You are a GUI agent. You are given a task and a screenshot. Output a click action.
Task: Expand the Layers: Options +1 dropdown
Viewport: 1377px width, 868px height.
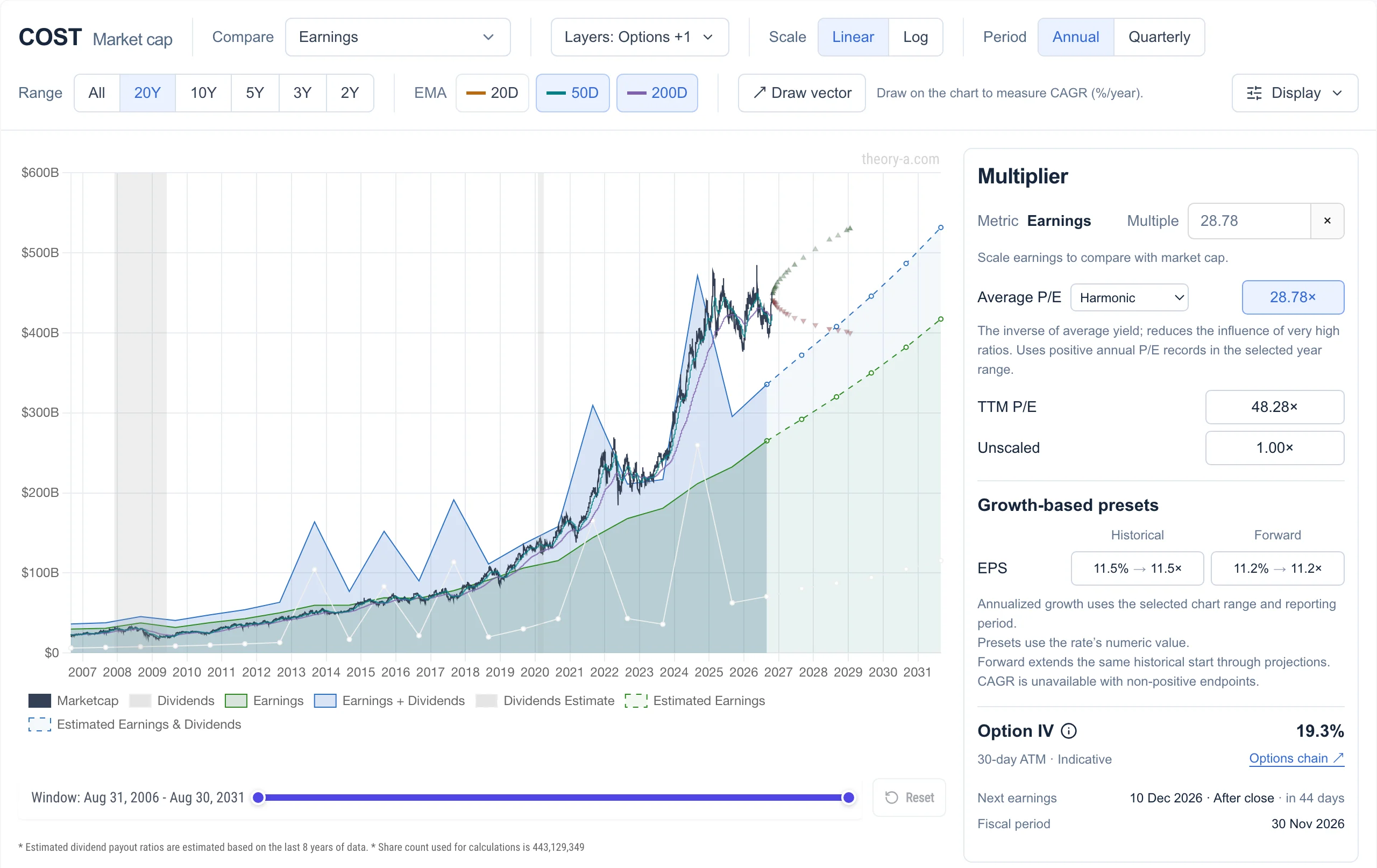click(x=640, y=37)
